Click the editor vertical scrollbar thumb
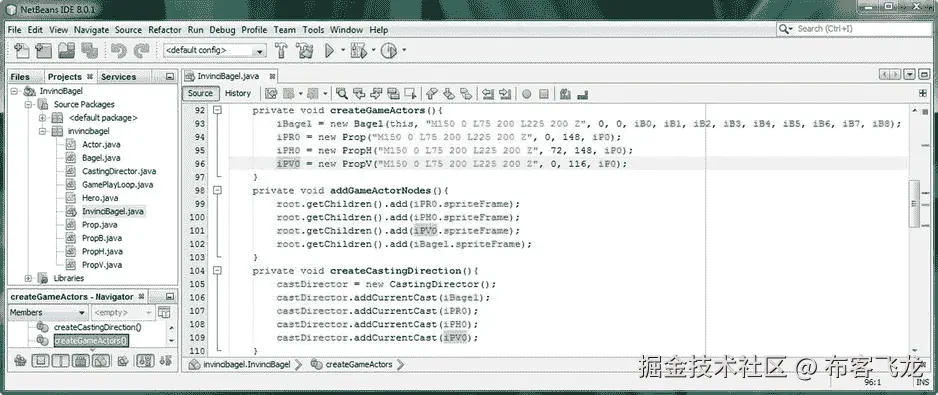The height and width of the screenshot is (395, 938). coord(914,205)
